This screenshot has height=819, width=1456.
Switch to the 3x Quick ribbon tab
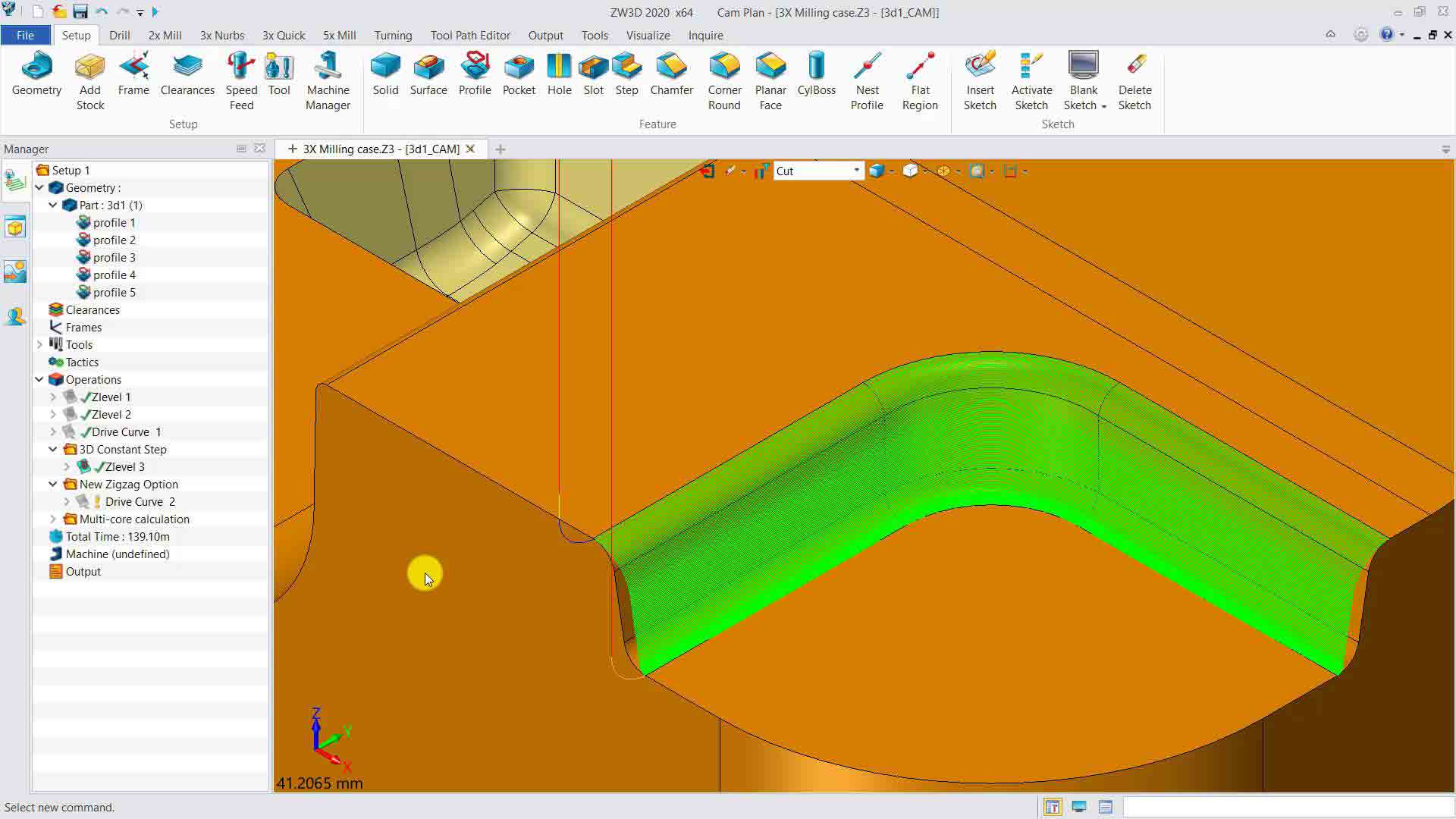[x=284, y=36]
